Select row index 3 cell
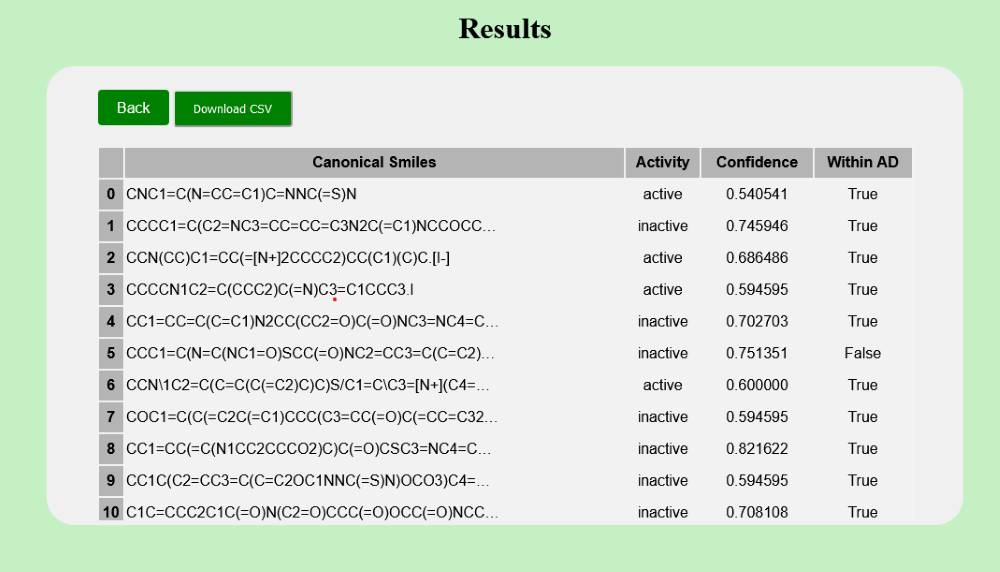The height and width of the screenshot is (572, 1000). coord(111,290)
